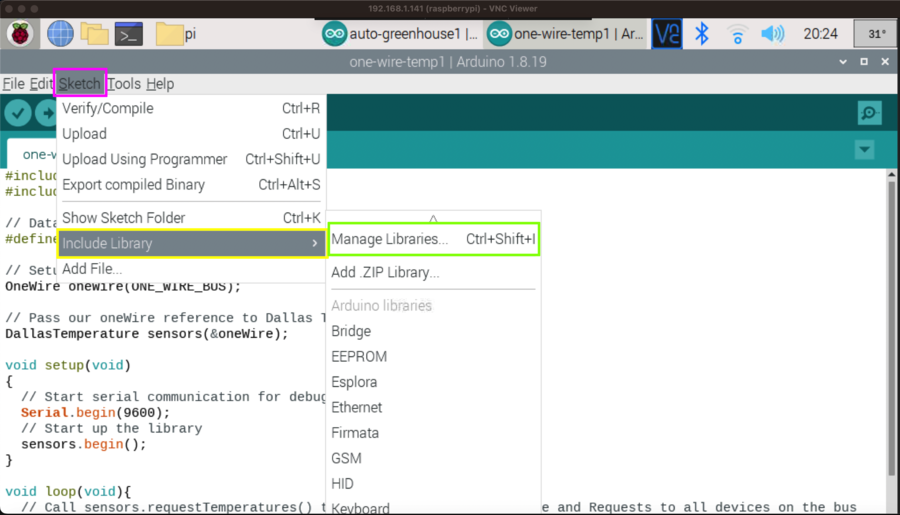Viewport: 900px width, 515px height.
Task: Expand the Include Library submenu
Action: [x=190, y=243]
